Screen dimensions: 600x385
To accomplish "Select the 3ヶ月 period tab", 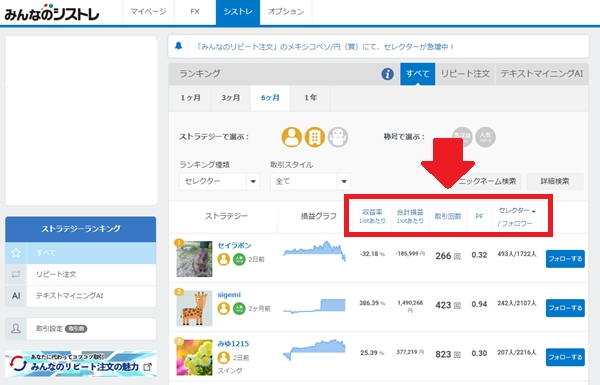I will (x=231, y=98).
